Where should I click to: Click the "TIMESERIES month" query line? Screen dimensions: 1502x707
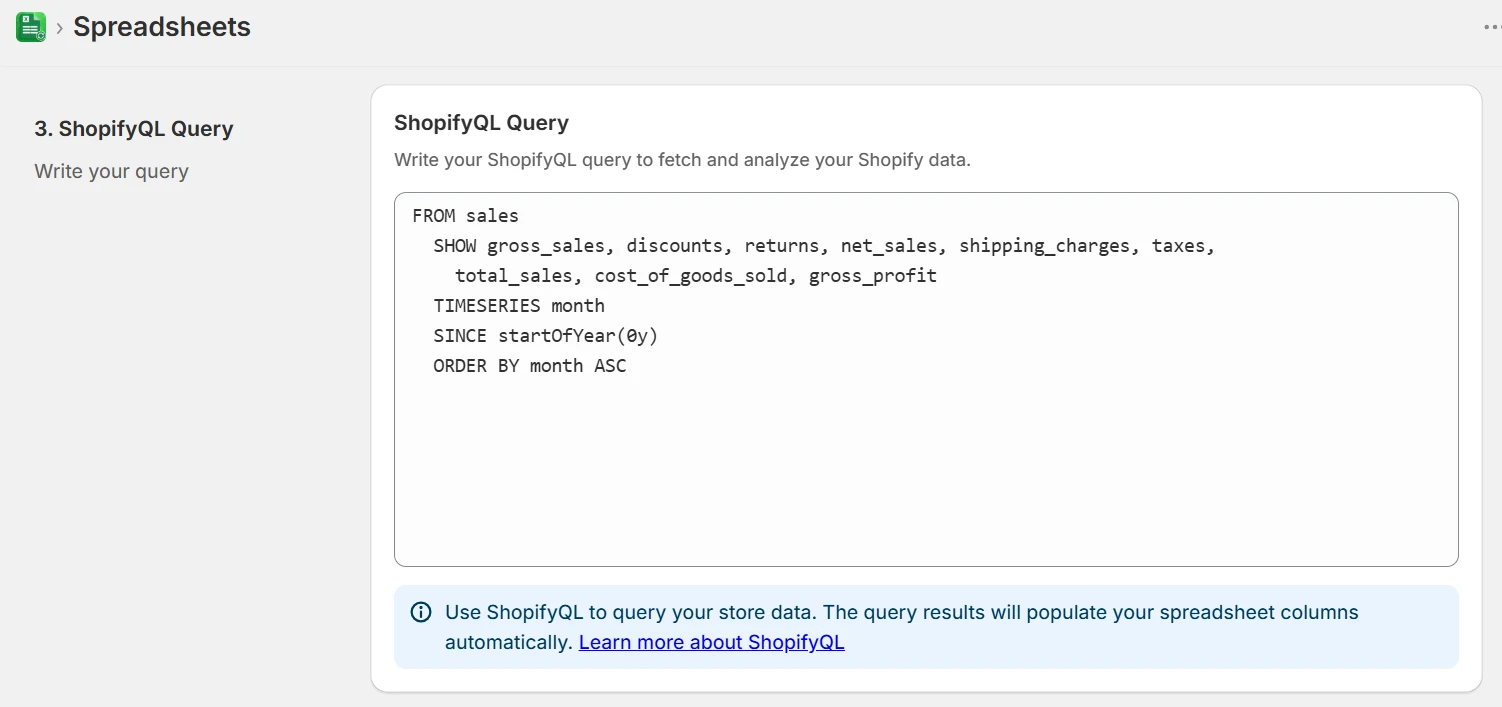(519, 306)
